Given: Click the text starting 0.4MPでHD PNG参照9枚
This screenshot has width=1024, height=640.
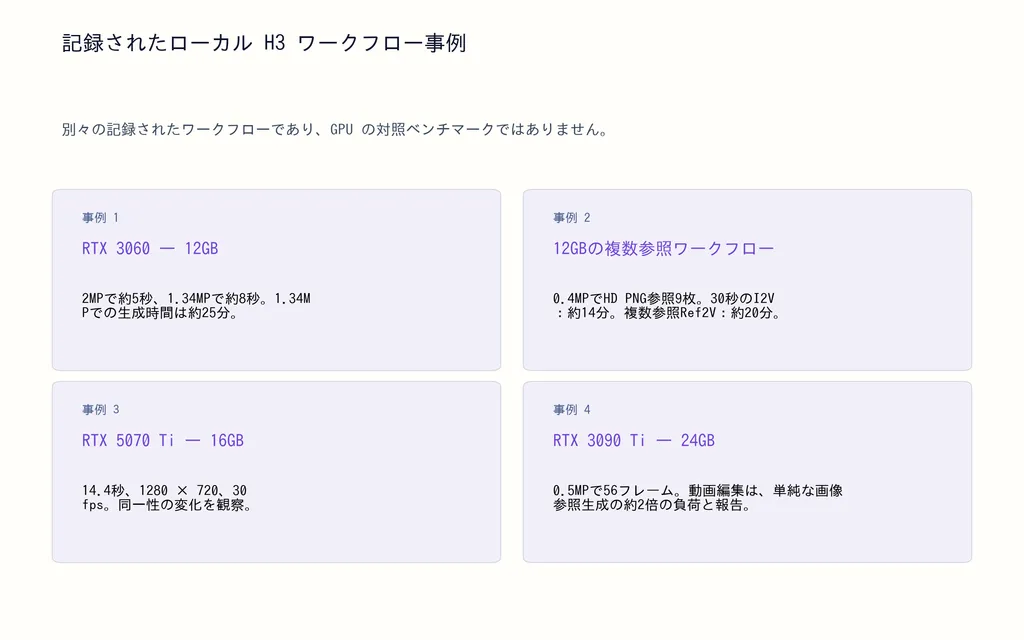Looking at the screenshot, I should 667,306.
